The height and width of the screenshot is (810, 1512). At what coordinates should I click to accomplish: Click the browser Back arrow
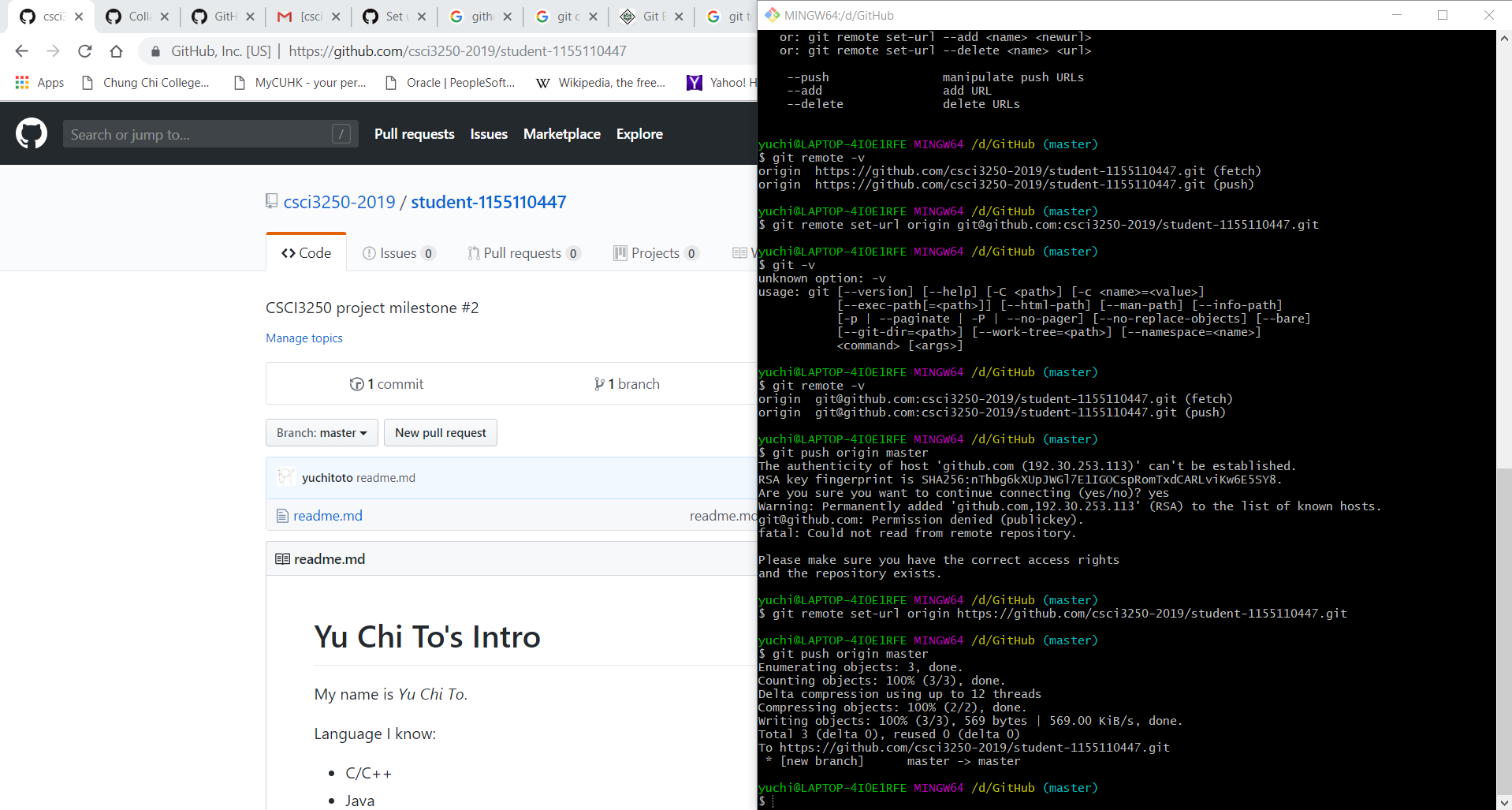click(21, 51)
